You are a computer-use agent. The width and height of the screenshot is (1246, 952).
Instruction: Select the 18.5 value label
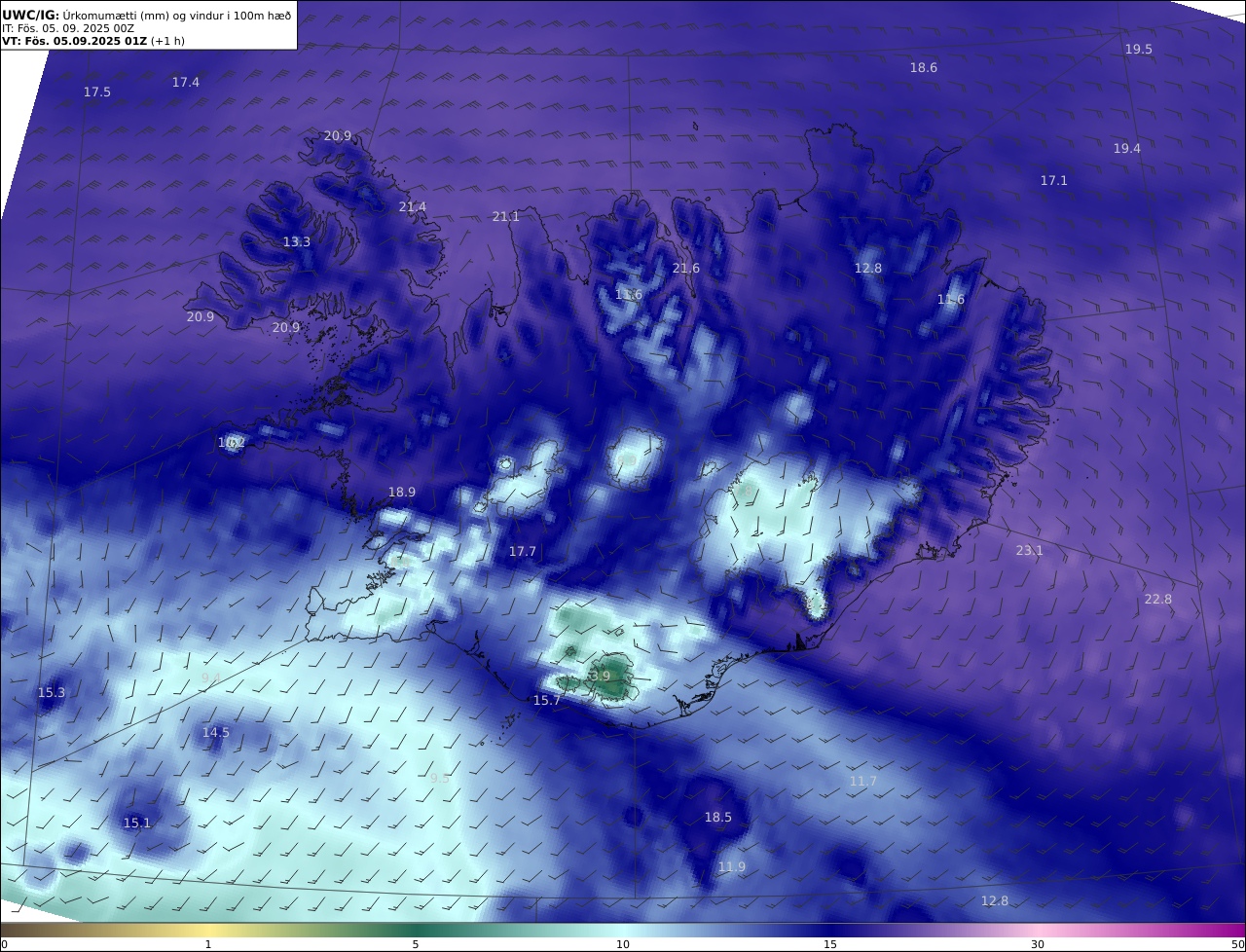pos(718,818)
